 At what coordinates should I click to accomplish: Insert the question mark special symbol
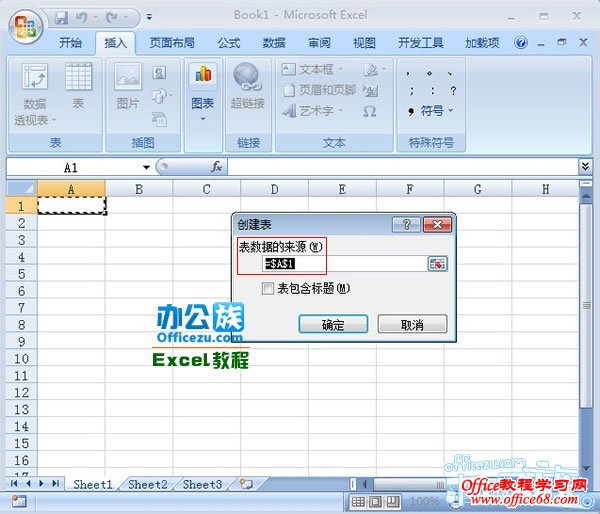tap(453, 91)
